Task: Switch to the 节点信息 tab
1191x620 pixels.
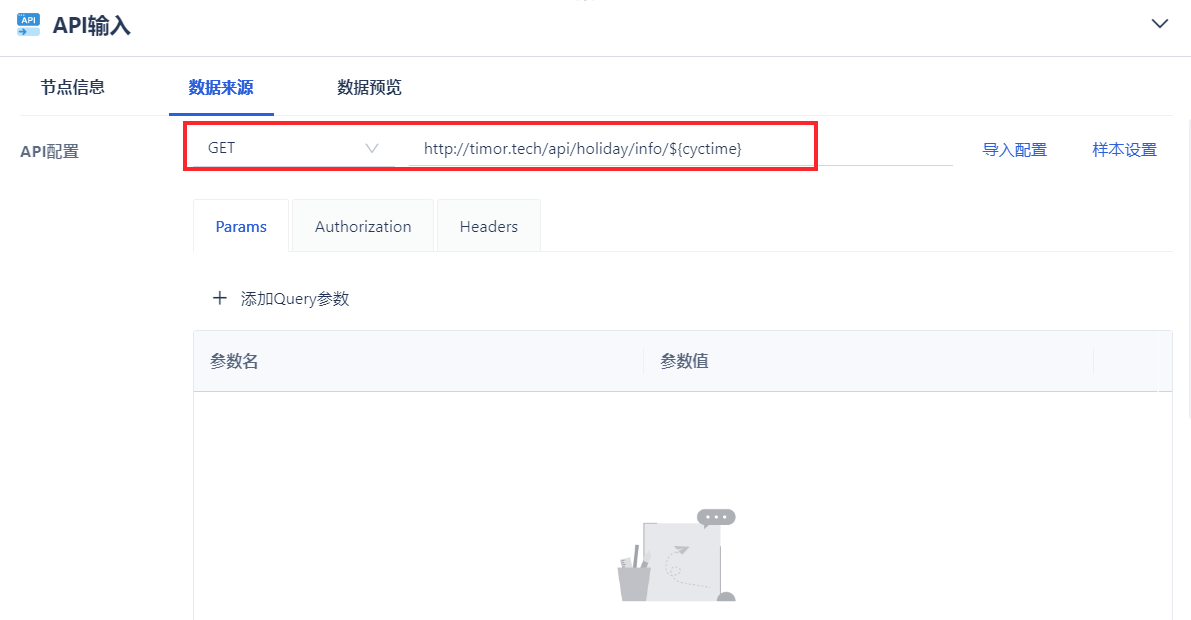Action: [x=72, y=87]
